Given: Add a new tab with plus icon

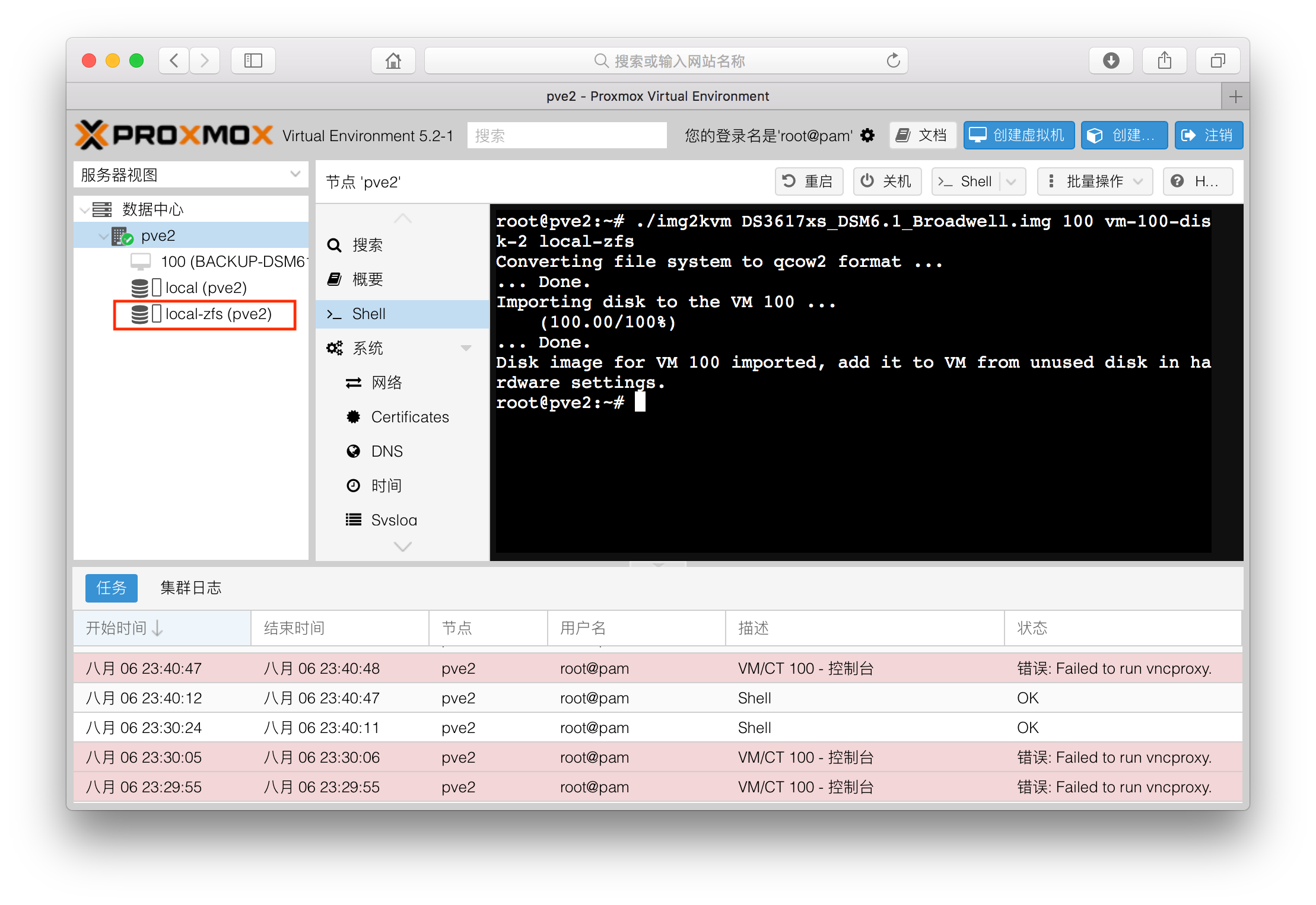Looking at the screenshot, I should tap(1235, 97).
